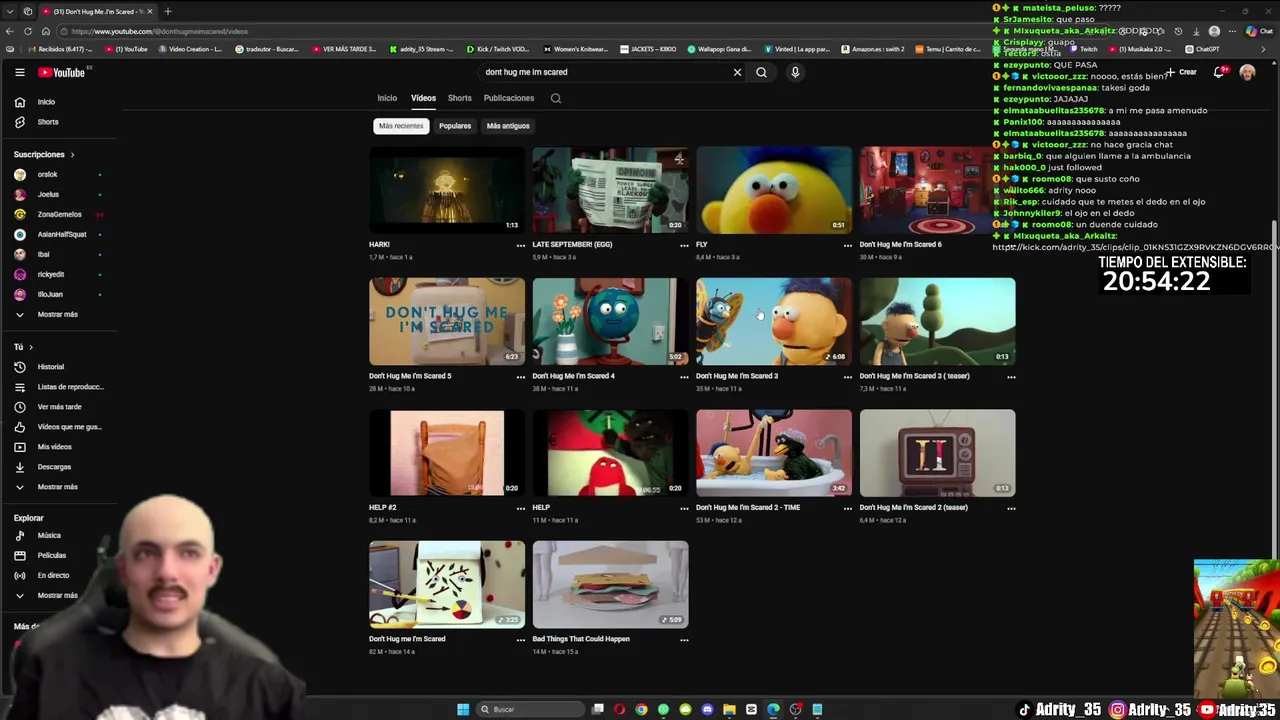Click the Crear button
The image size is (1280, 720).
tap(1182, 72)
